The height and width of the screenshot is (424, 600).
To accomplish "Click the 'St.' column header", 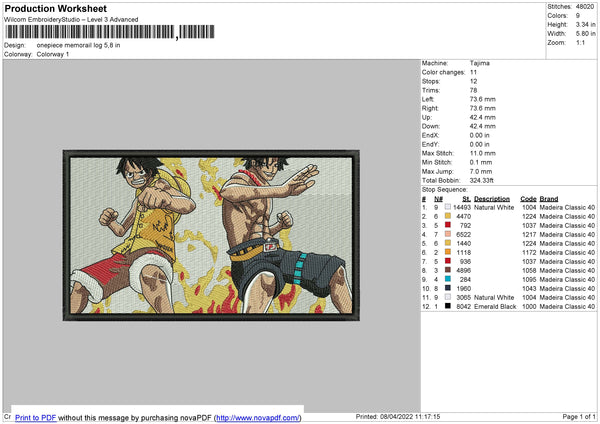I will pyautogui.click(x=466, y=199).
